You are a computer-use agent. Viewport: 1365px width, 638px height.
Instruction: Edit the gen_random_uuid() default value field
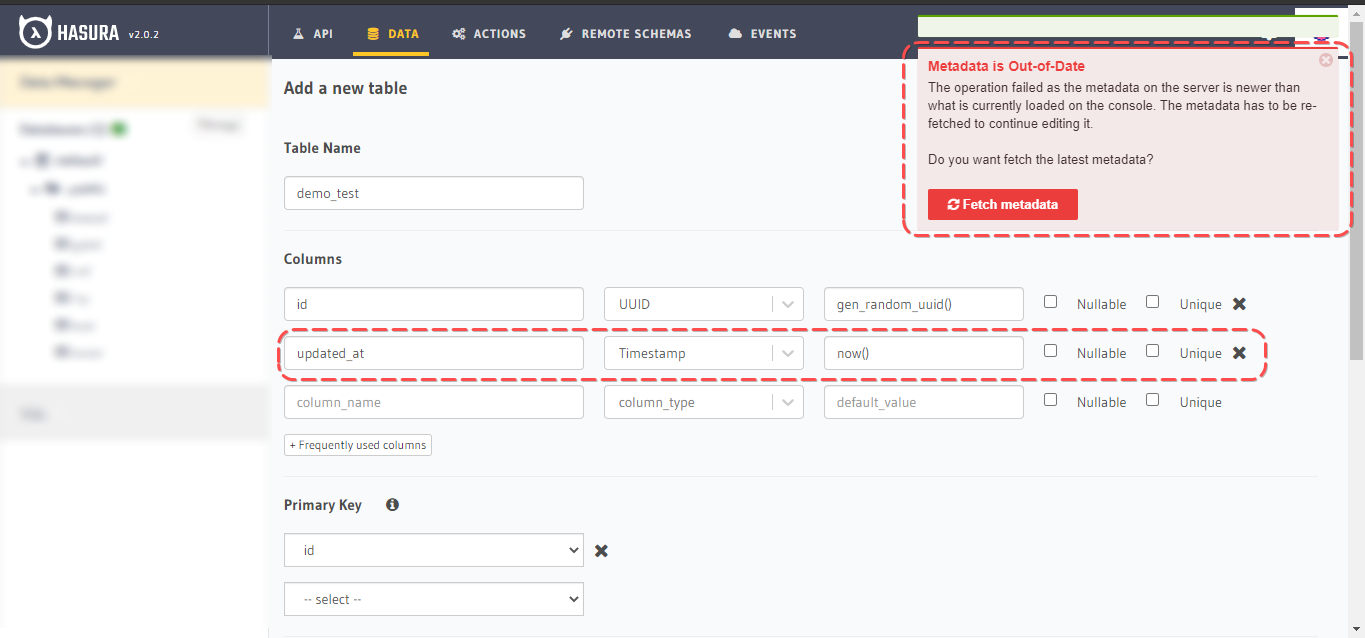coord(924,304)
